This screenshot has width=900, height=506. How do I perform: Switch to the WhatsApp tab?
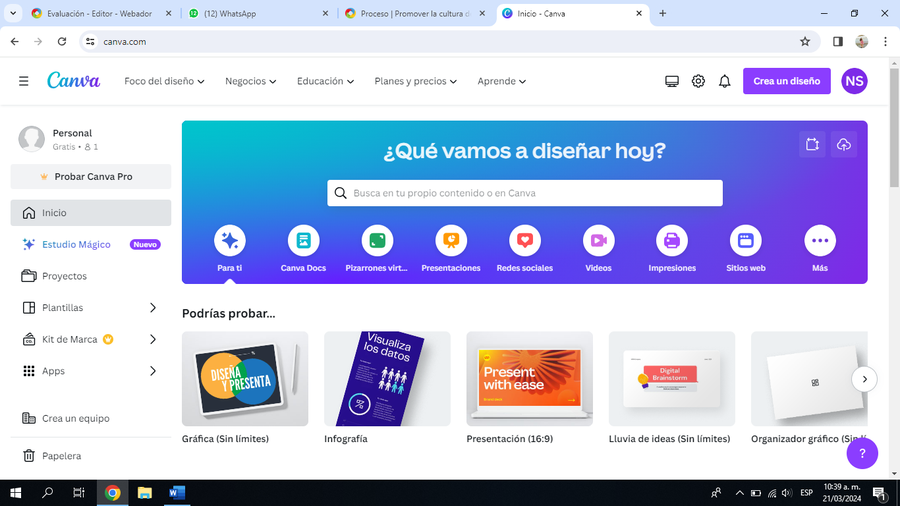click(x=258, y=13)
